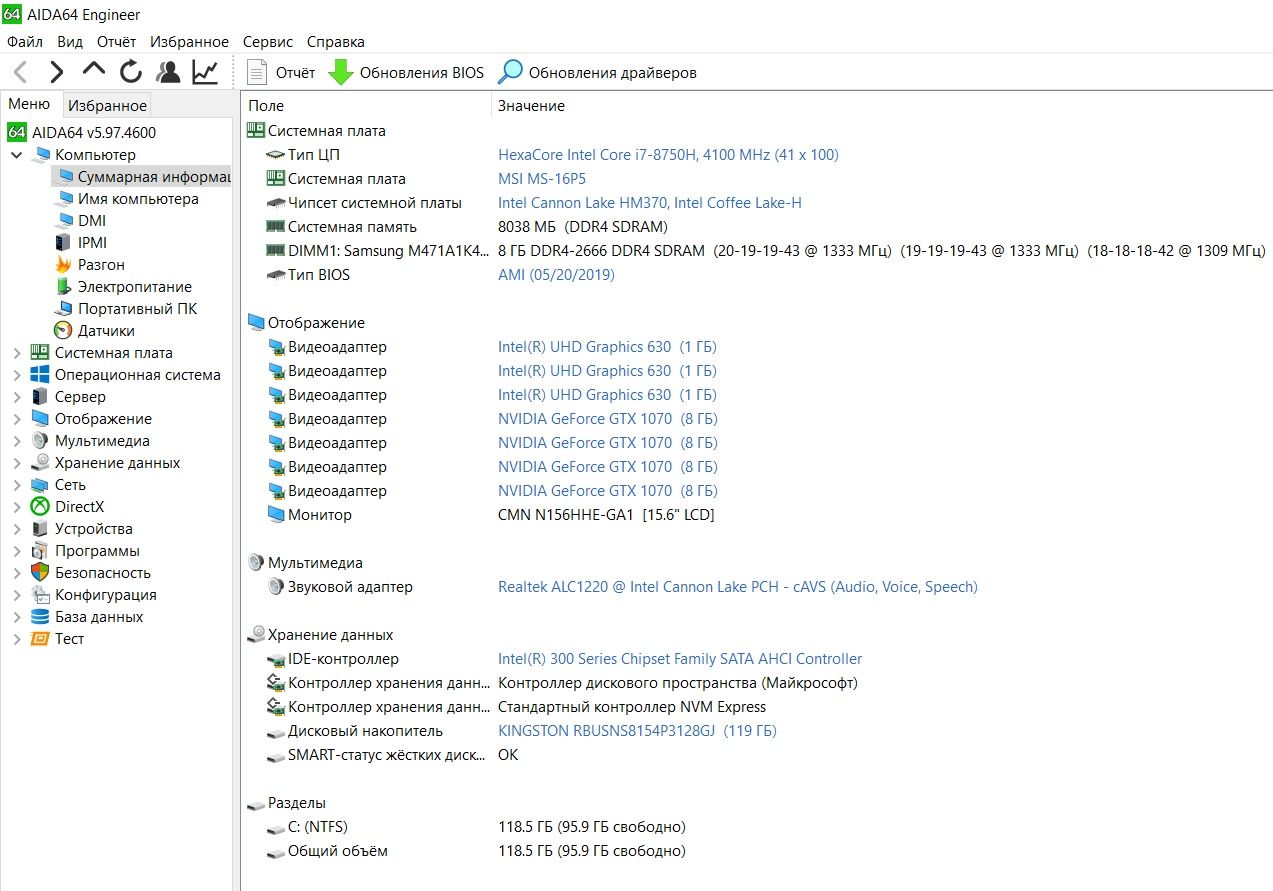This screenshot has height=891, width=1273.
Task: Open Realtek ALC1220 sound adapter link
Action: point(738,587)
